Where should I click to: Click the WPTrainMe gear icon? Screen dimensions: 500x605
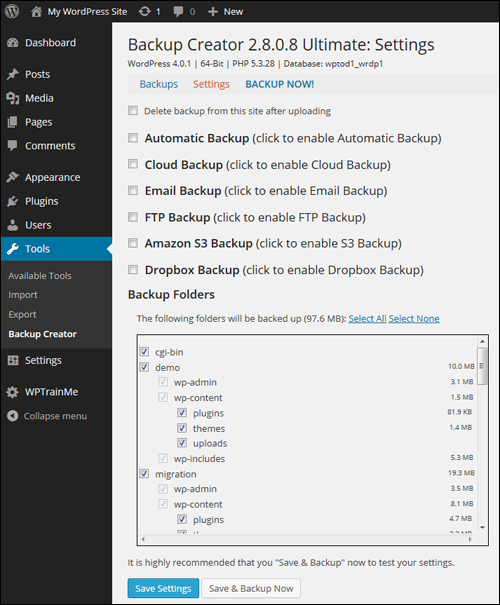(x=13, y=392)
